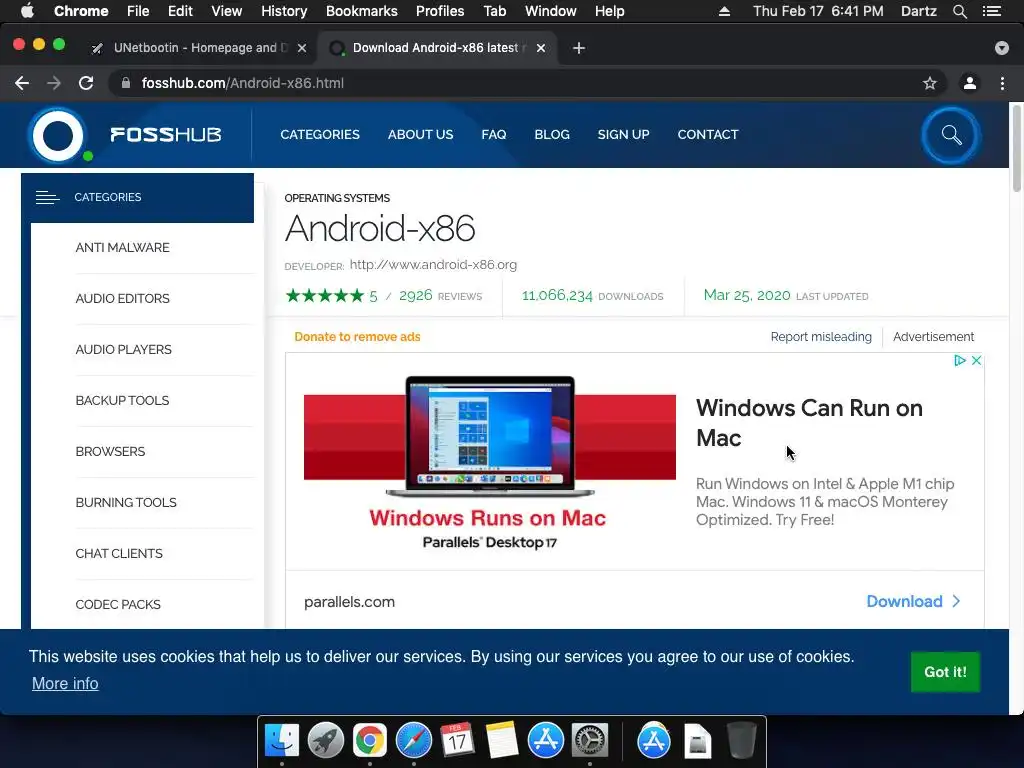
Task: Click Donate to remove ads
Action: (357, 336)
